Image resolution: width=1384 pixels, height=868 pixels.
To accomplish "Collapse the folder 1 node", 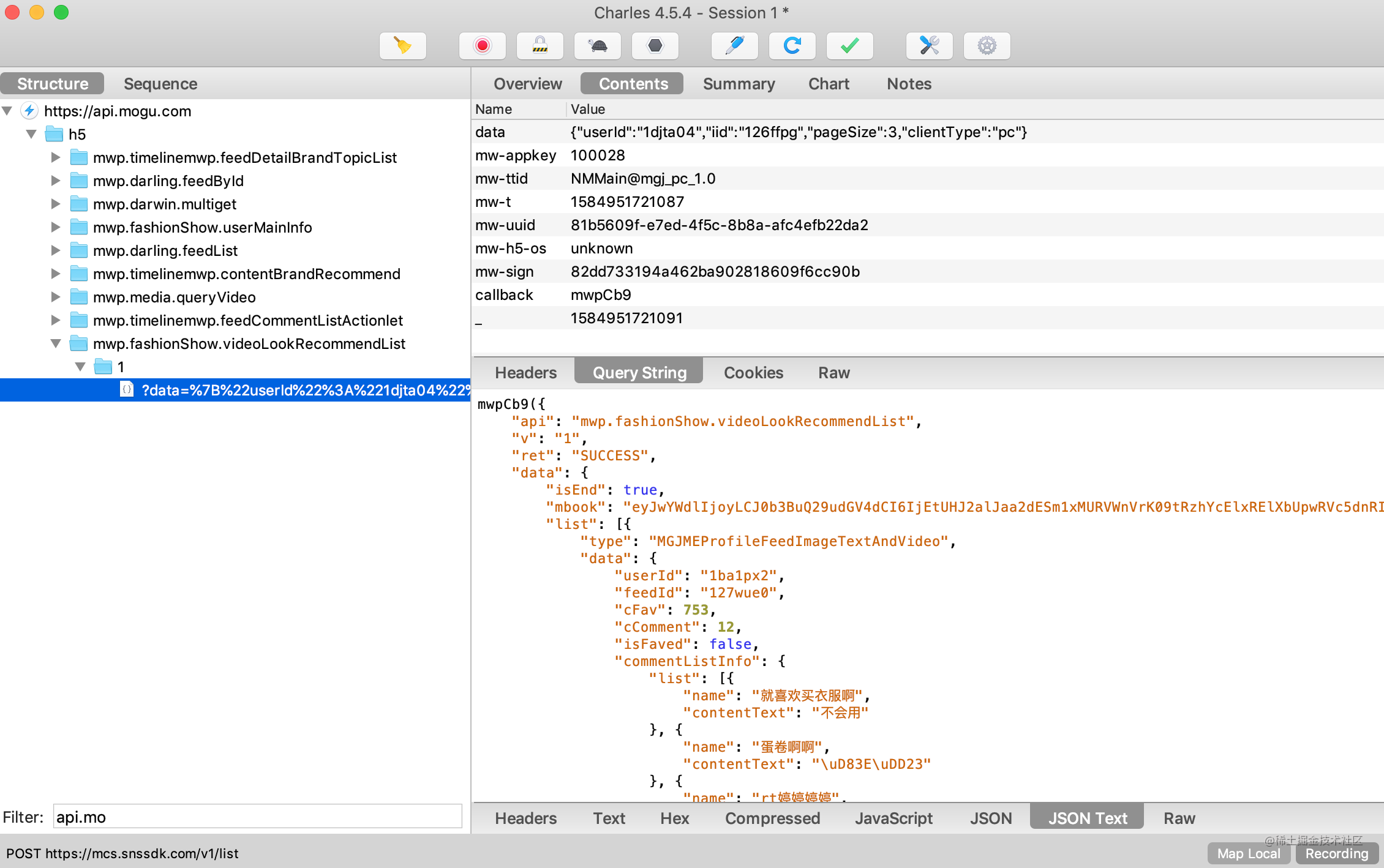I will pos(80,367).
